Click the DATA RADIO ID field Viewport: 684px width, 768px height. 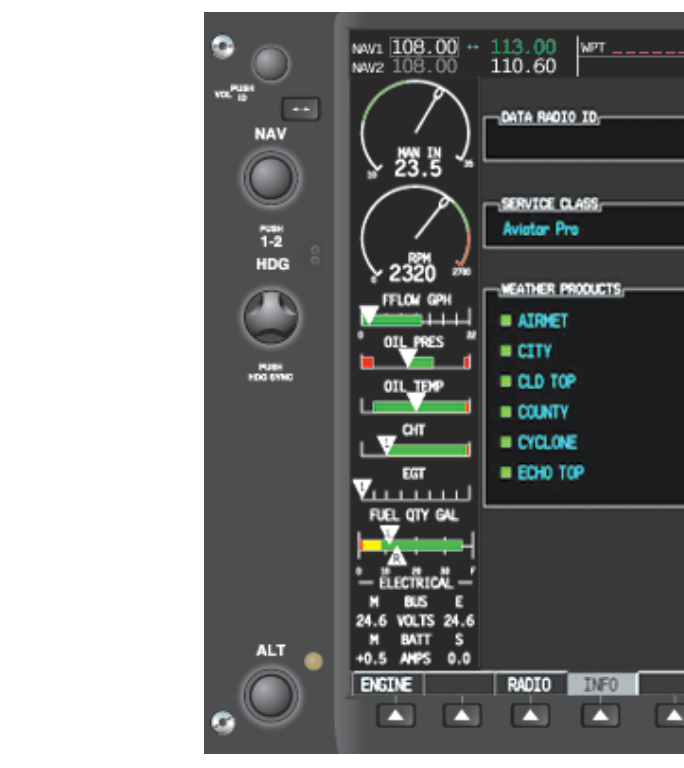584,139
